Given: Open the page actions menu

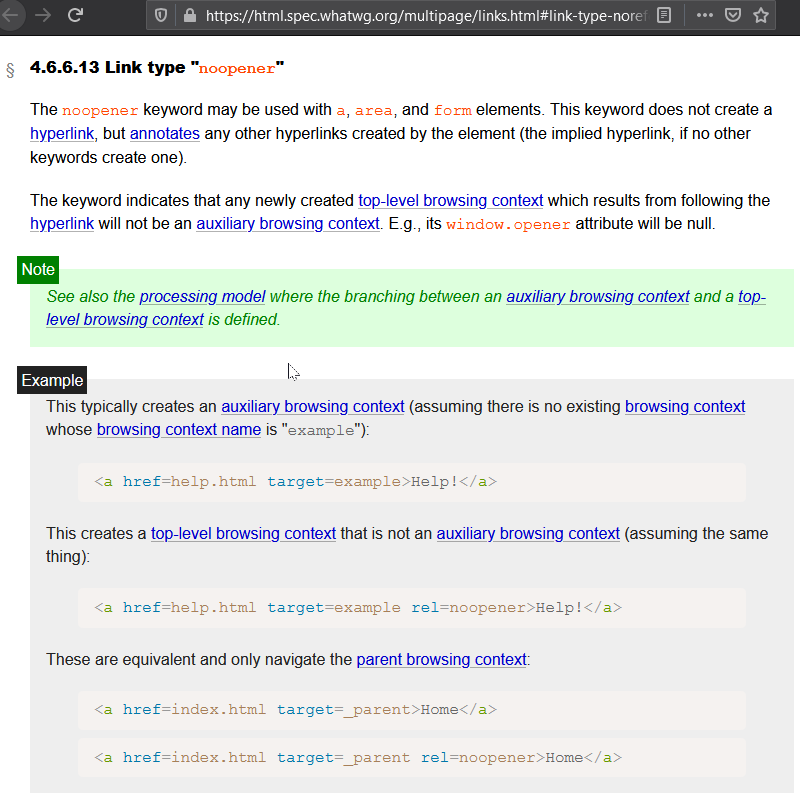Looking at the screenshot, I should (x=704, y=15).
